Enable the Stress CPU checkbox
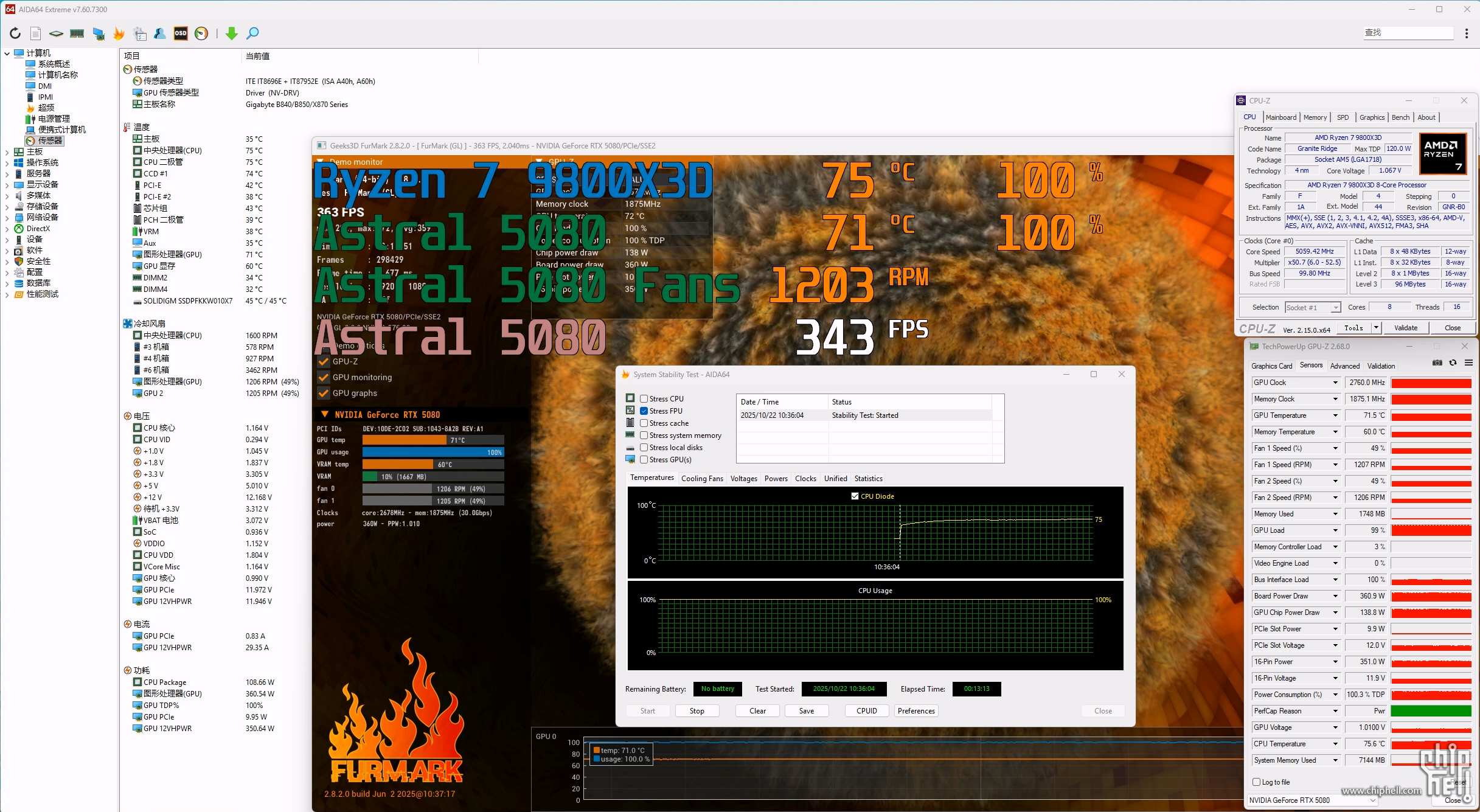The width and height of the screenshot is (1480, 812). [x=644, y=399]
